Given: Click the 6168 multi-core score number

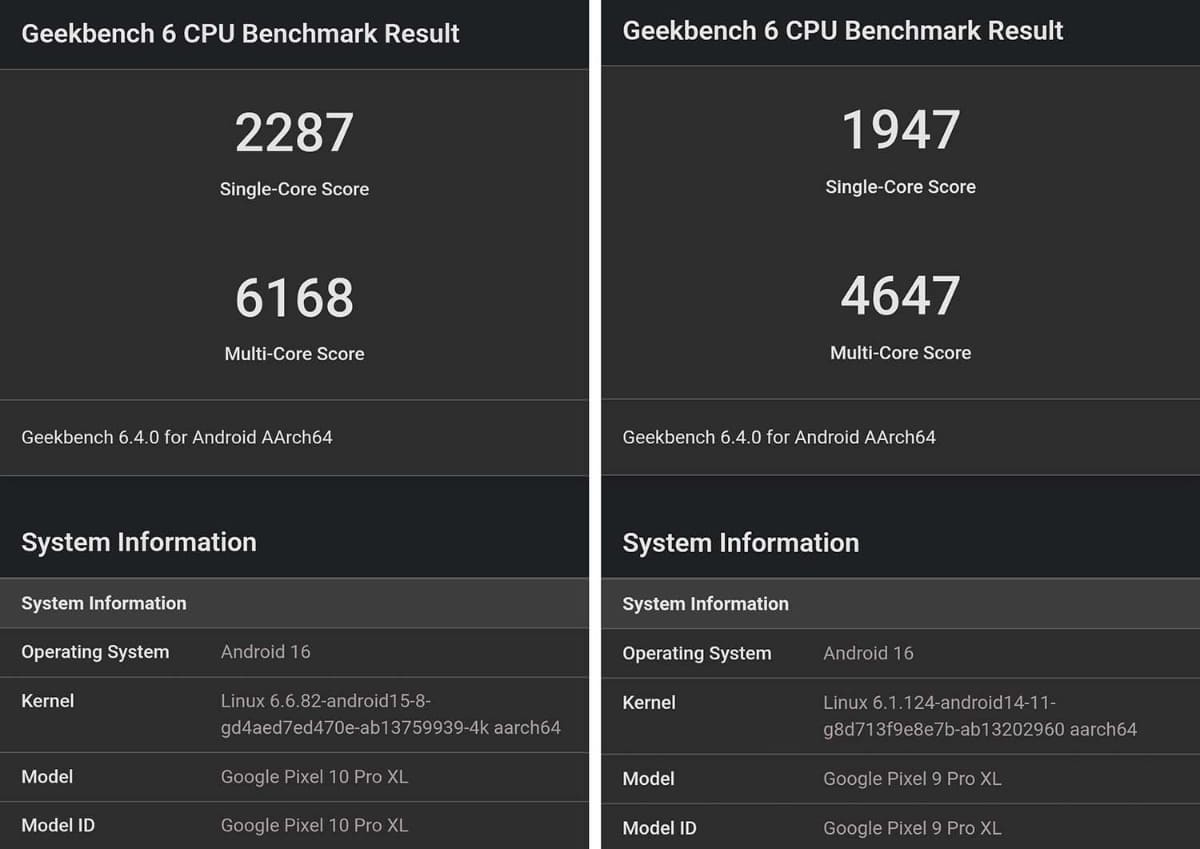Looking at the screenshot, I should (x=294, y=298).
